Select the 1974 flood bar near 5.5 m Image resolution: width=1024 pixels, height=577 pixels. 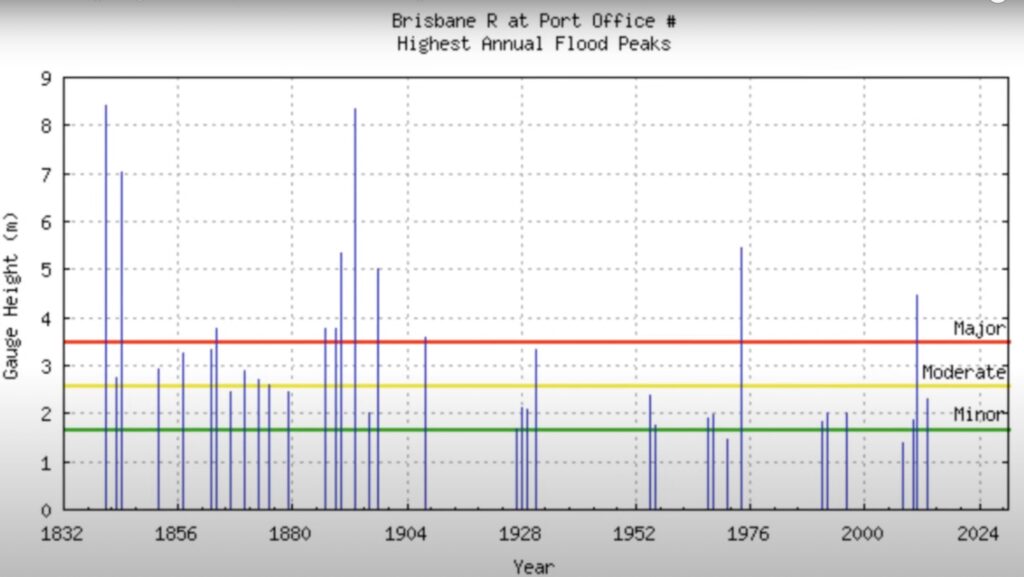(x=741, y=378)
